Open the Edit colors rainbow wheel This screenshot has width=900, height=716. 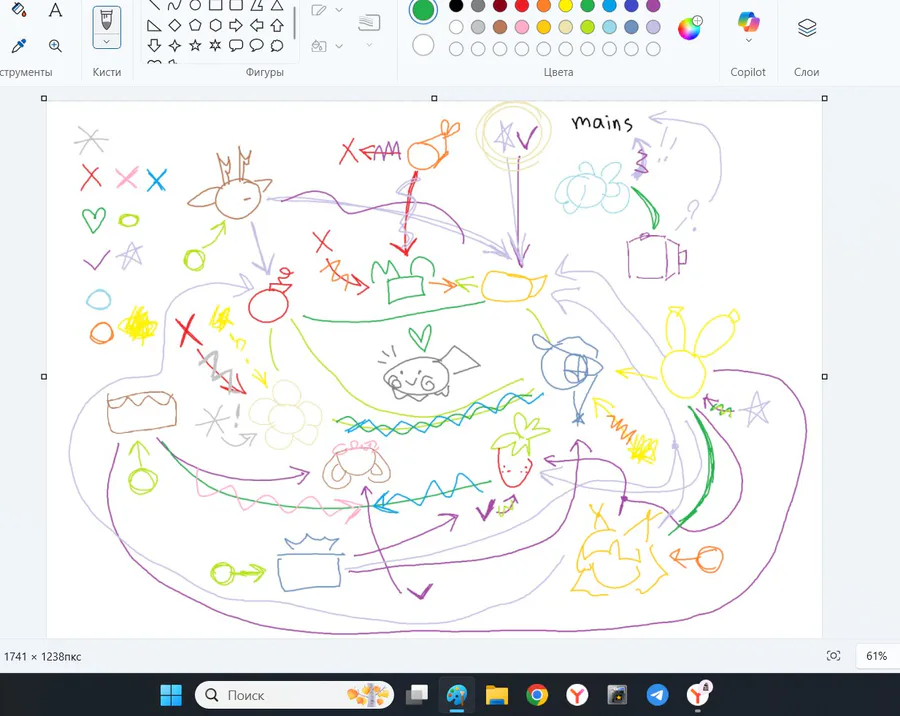[689, 28]
